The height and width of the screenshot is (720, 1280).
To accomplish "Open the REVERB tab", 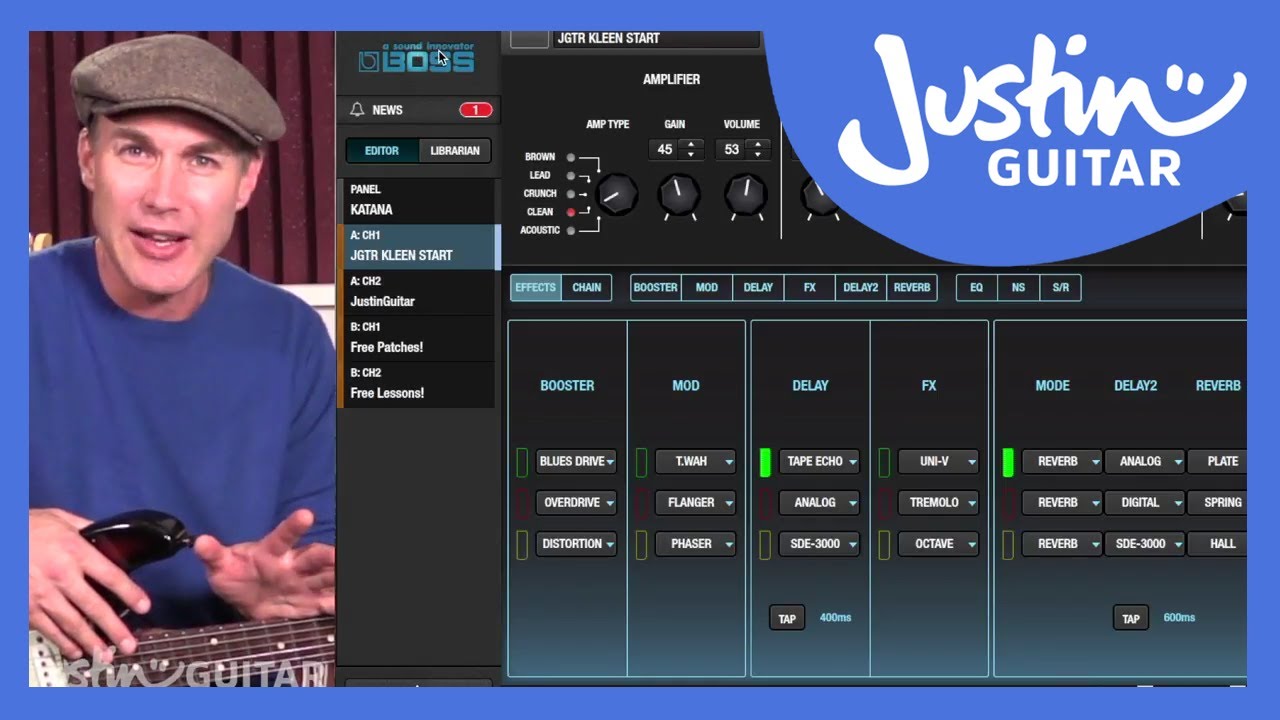I will 912,288.
